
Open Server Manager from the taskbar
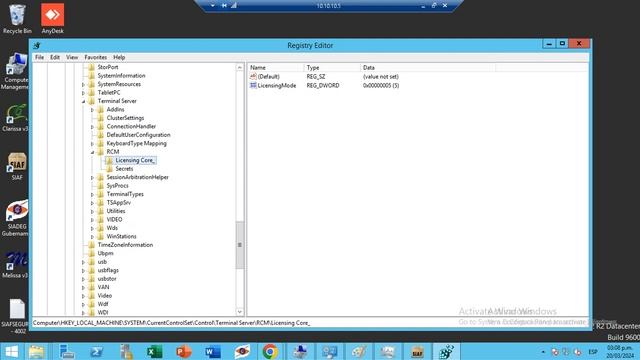click(67, 351)
